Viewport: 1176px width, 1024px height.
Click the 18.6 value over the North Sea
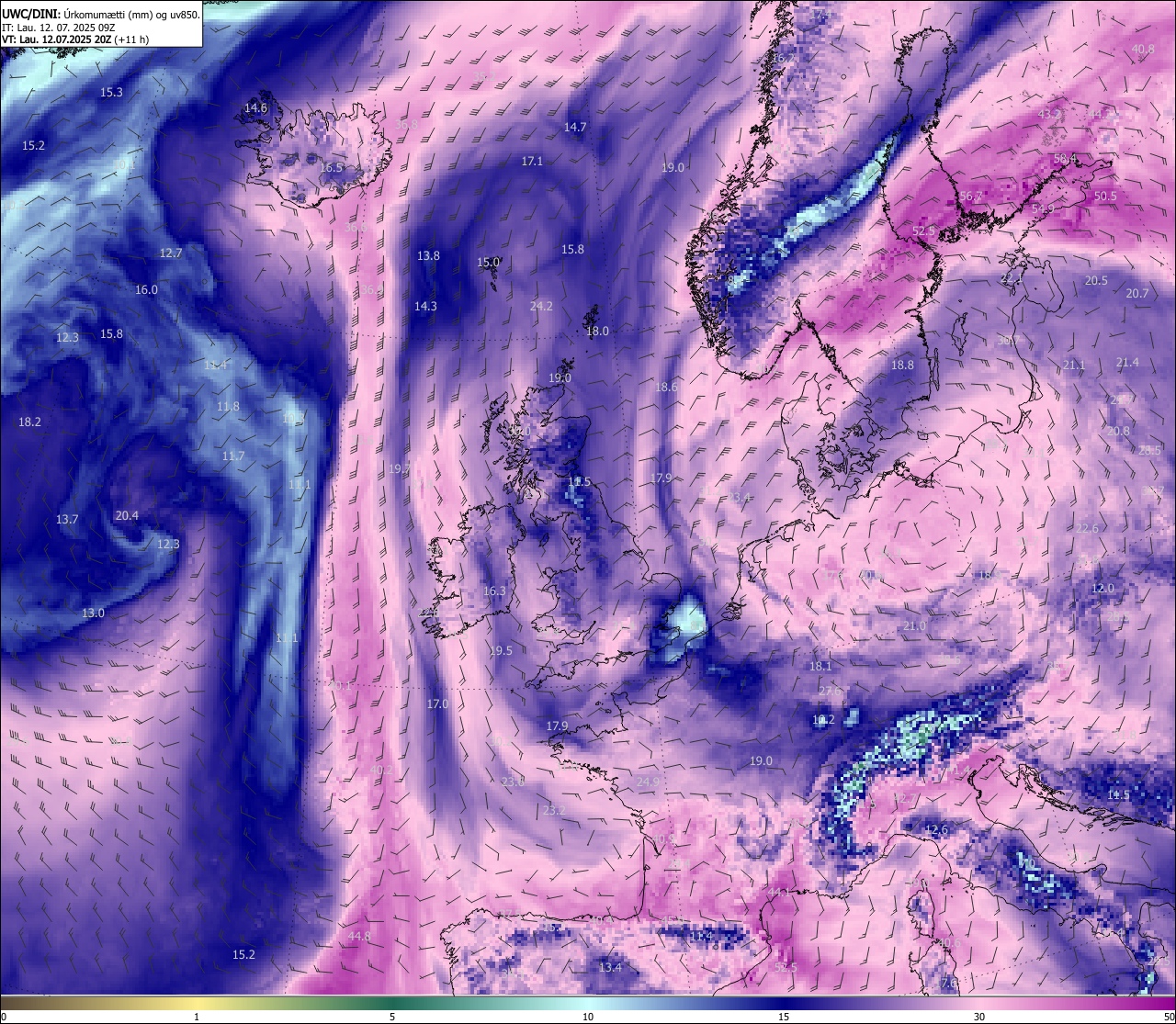pos(666,387)
